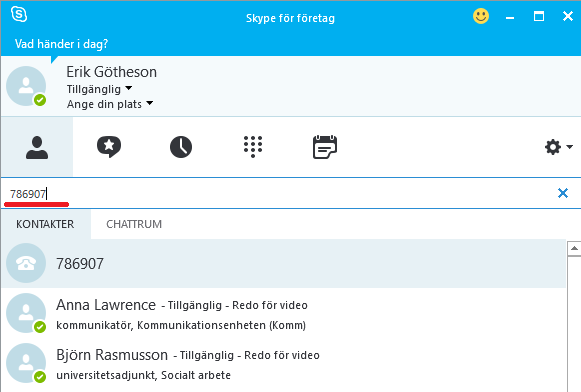Open the Contacts view person icon
Viewport: 581px width, 392px height.
[x=37, y=147]
